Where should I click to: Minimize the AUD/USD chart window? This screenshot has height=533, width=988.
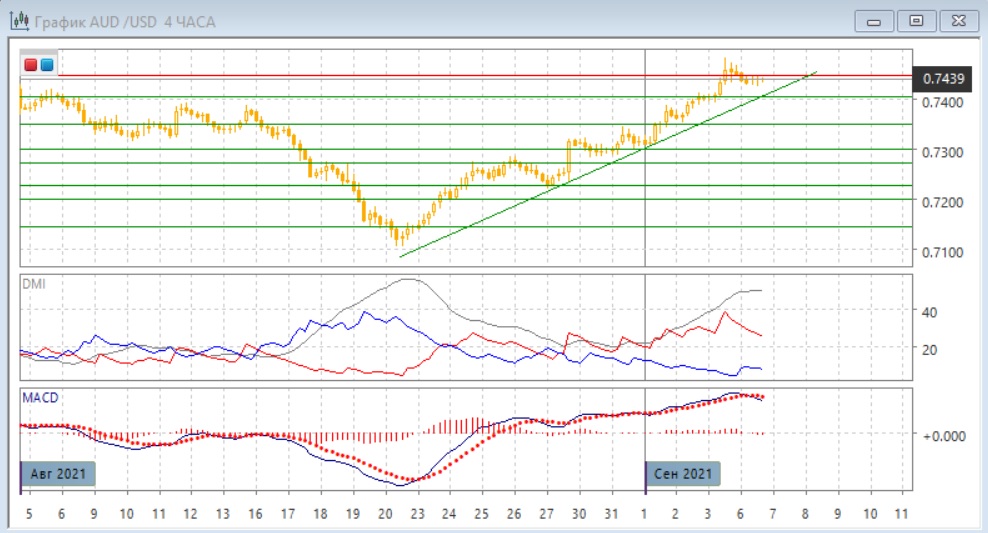click(x=874, y=21)
